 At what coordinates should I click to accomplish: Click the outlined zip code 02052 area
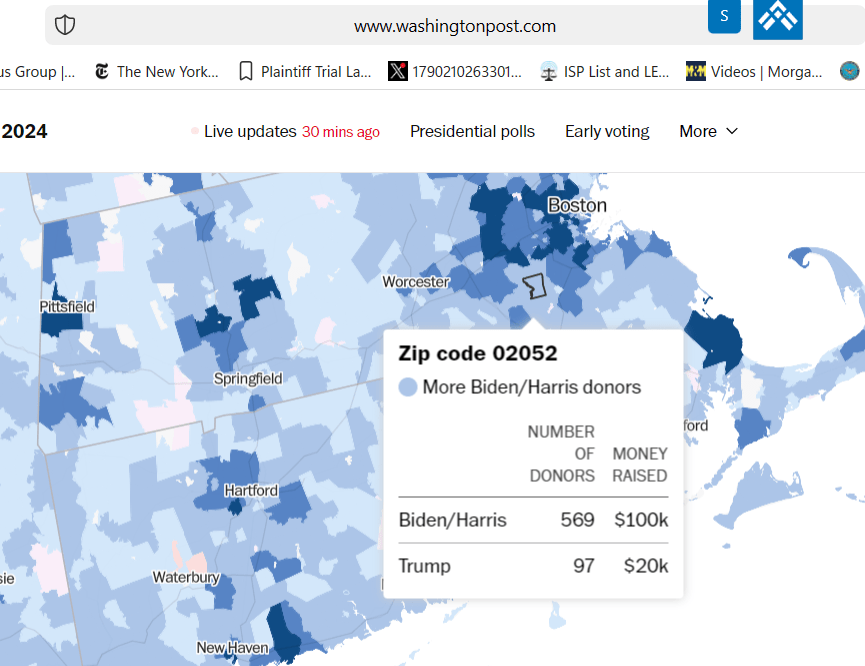coord(535,286)
